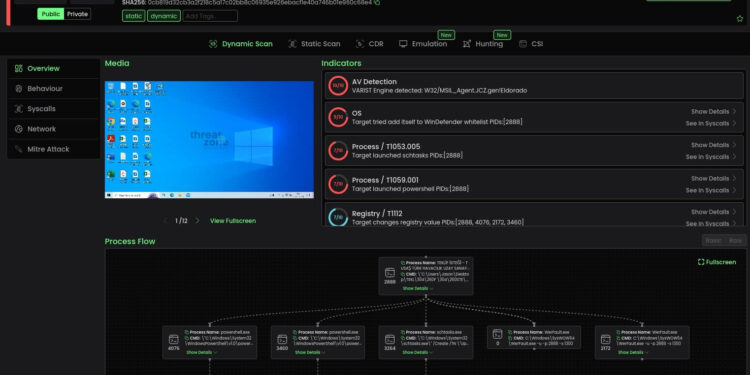Click the dynamic tag
The width and height of the screenshot is (750, 375).
[x=164, y=16]
